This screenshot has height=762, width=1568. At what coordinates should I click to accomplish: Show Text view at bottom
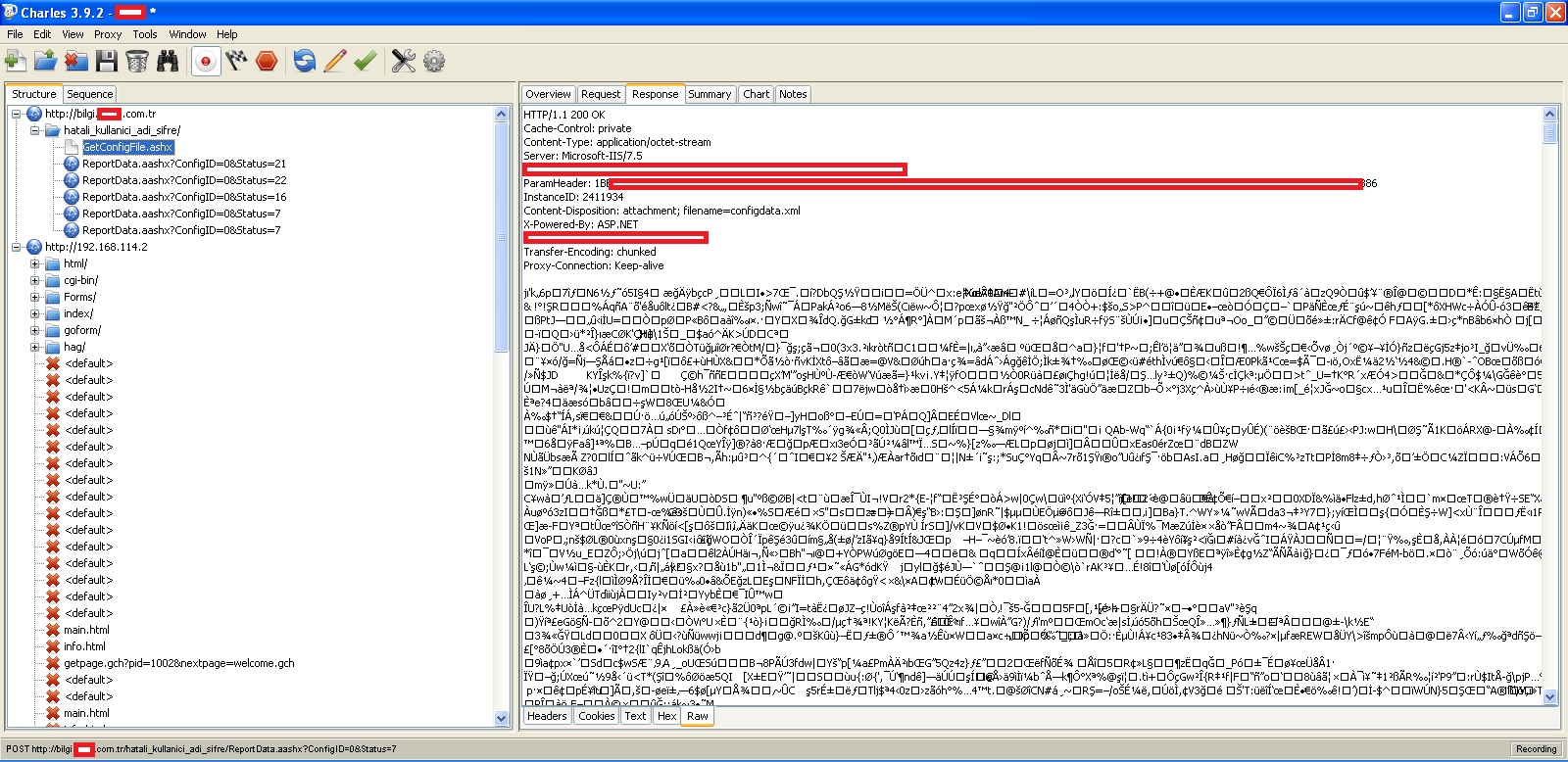point(635,716)
